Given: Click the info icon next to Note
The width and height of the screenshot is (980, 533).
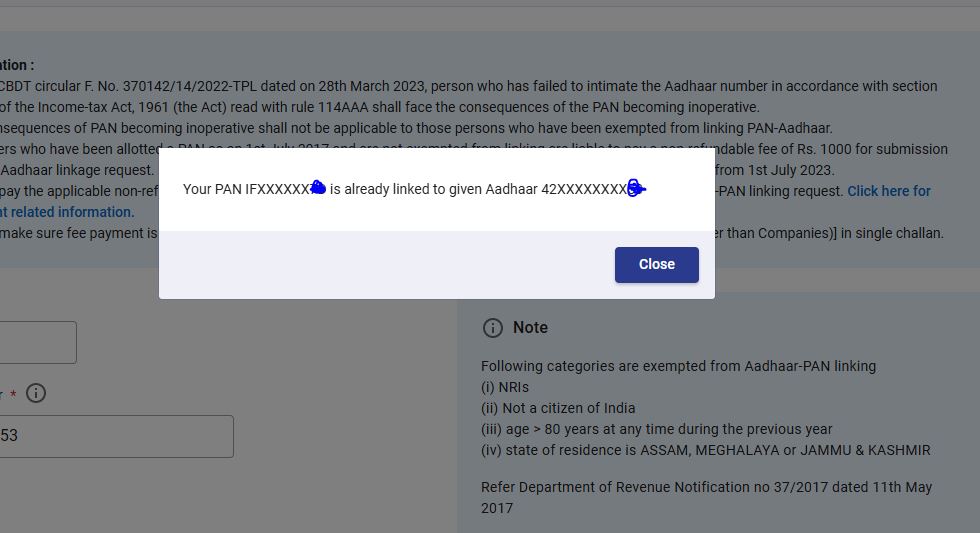Looking at the screenshot, I should coord(492,328).
